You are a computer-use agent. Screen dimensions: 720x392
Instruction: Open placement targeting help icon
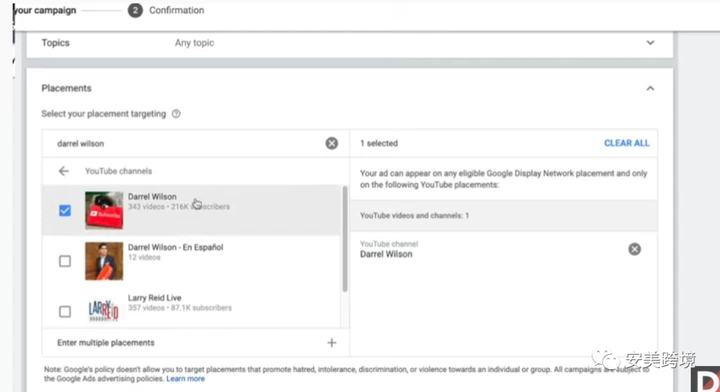(x=176, y=114)
